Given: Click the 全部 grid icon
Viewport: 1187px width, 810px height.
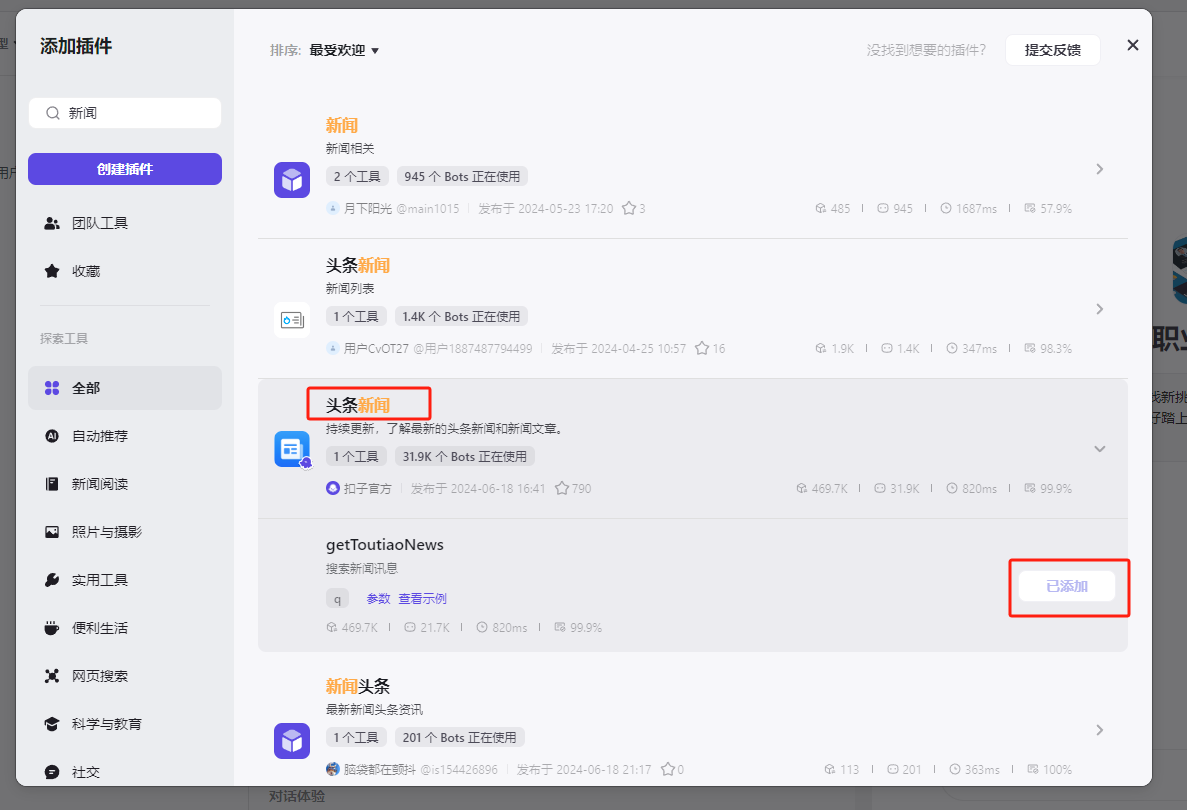Looking at the screenshot, I should (x=51, y=388).
